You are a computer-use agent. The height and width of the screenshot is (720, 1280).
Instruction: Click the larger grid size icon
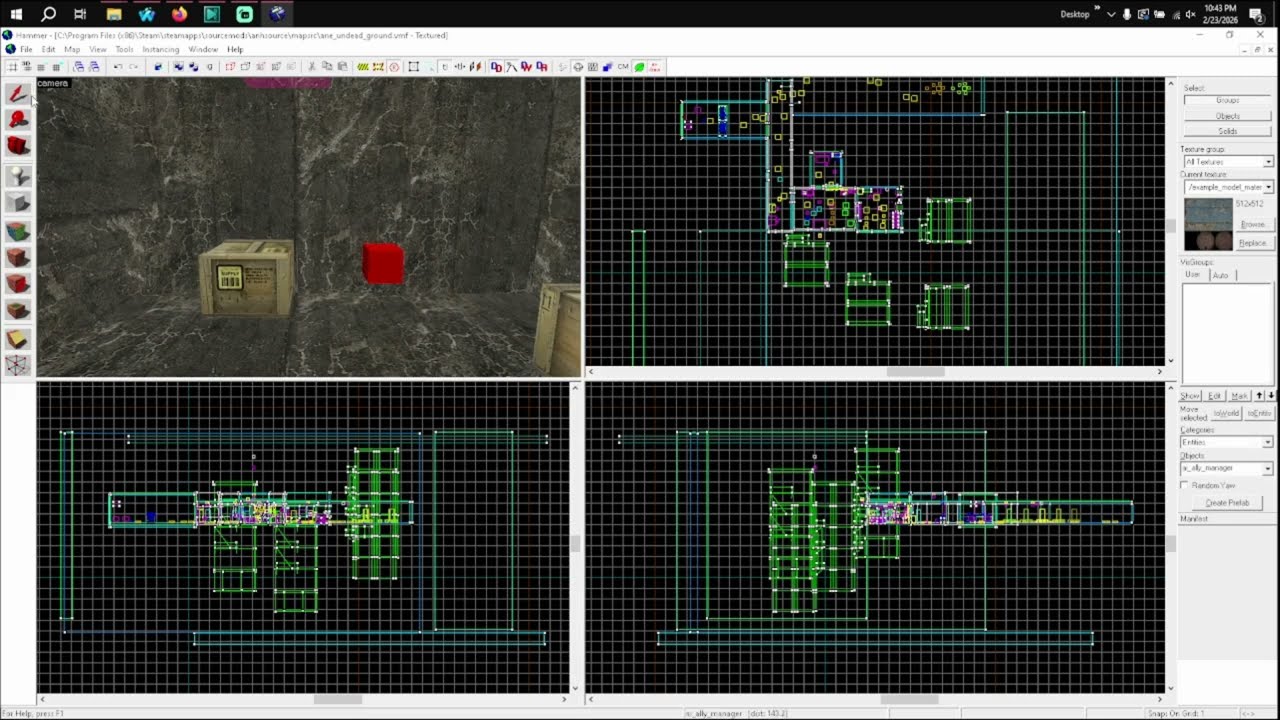[x=56, y=66]
